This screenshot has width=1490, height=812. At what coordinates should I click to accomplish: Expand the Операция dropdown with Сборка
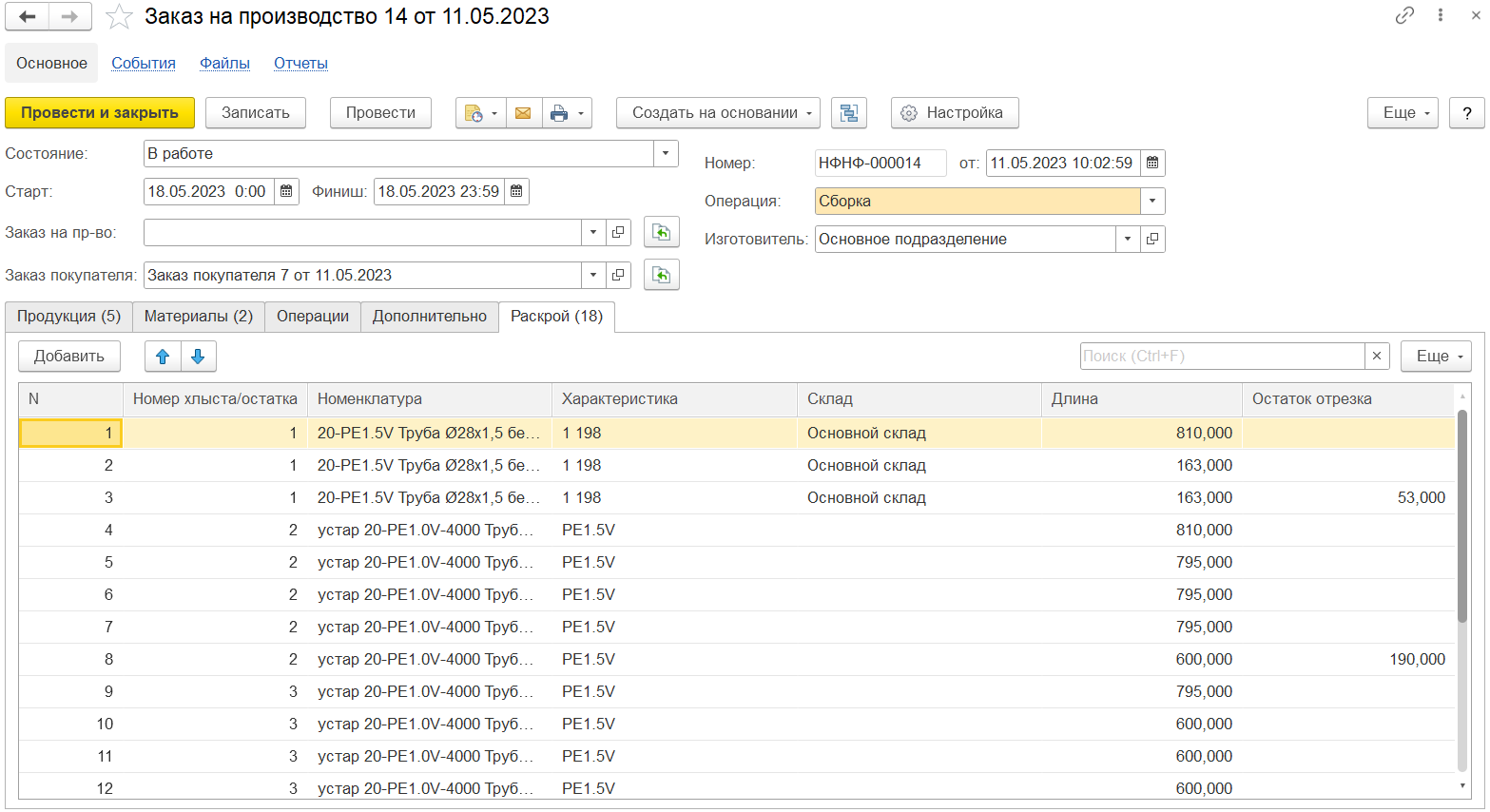(x=1152, y=202)
